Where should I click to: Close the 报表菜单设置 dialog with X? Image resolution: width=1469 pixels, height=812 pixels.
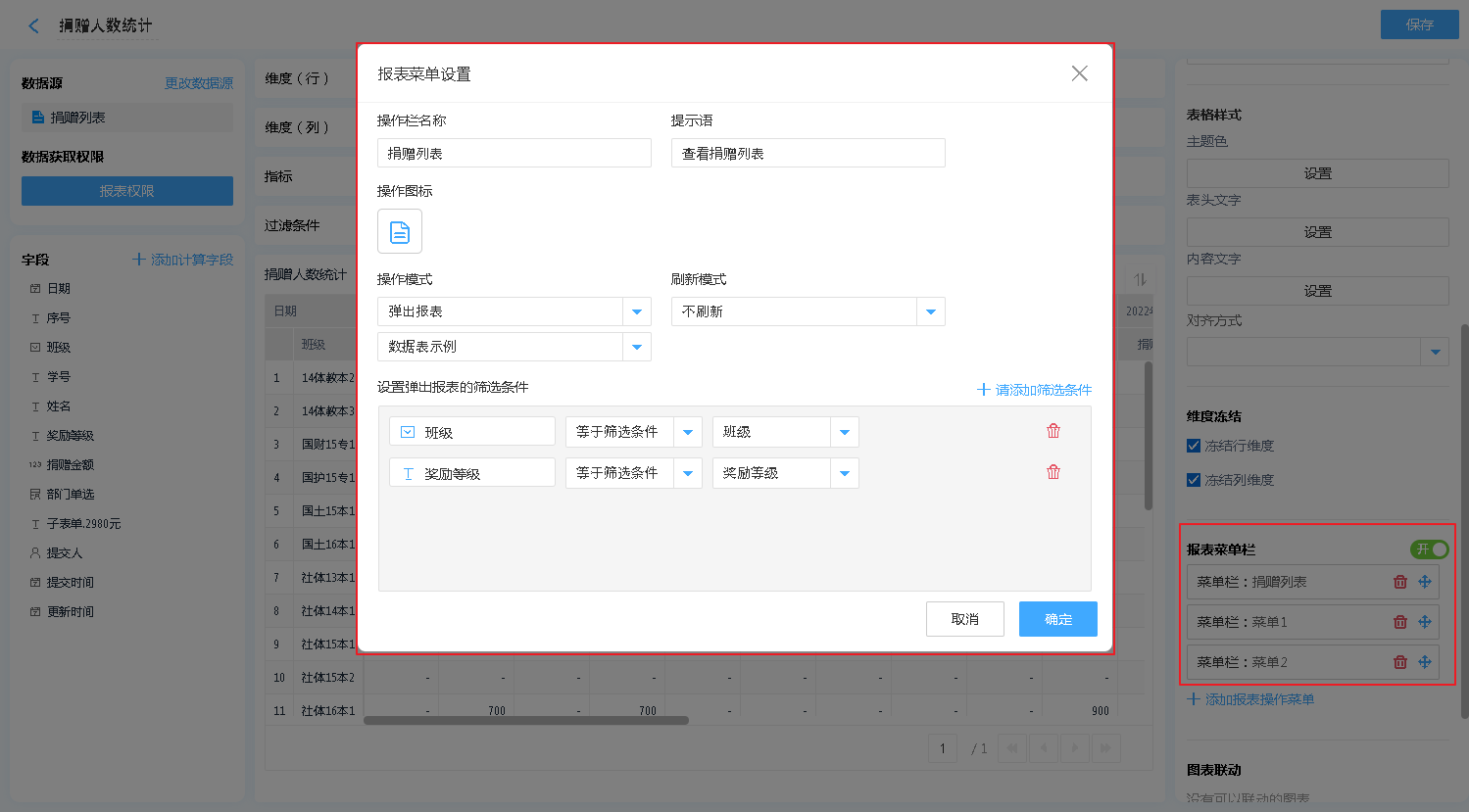click(x=1079, y=73)
